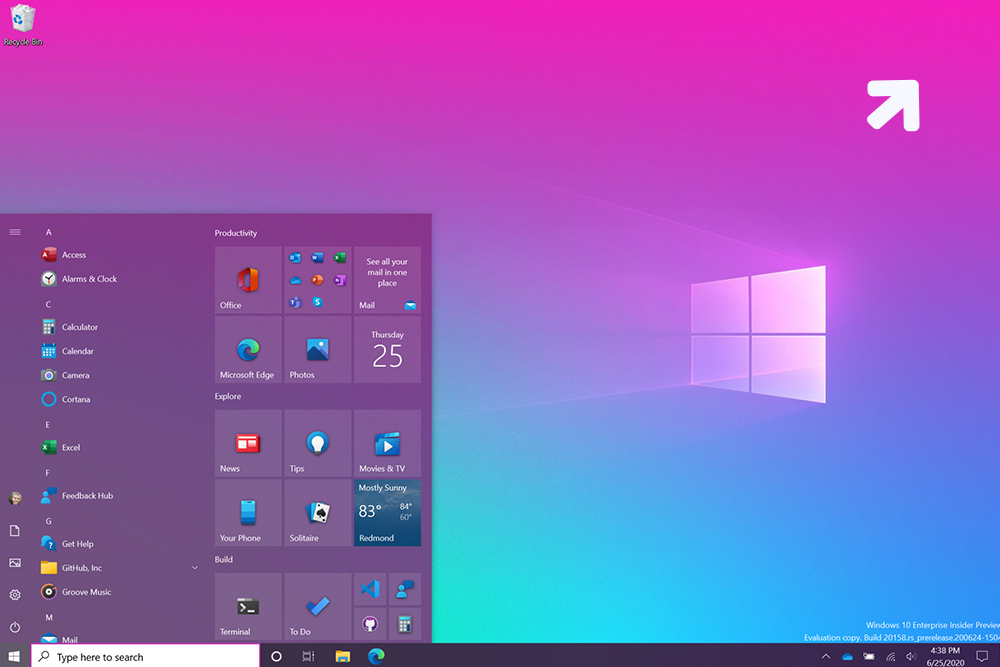Click the Windows Start button
The height and width of the screenshot is (667, 1000).
(x=15, y=656)
